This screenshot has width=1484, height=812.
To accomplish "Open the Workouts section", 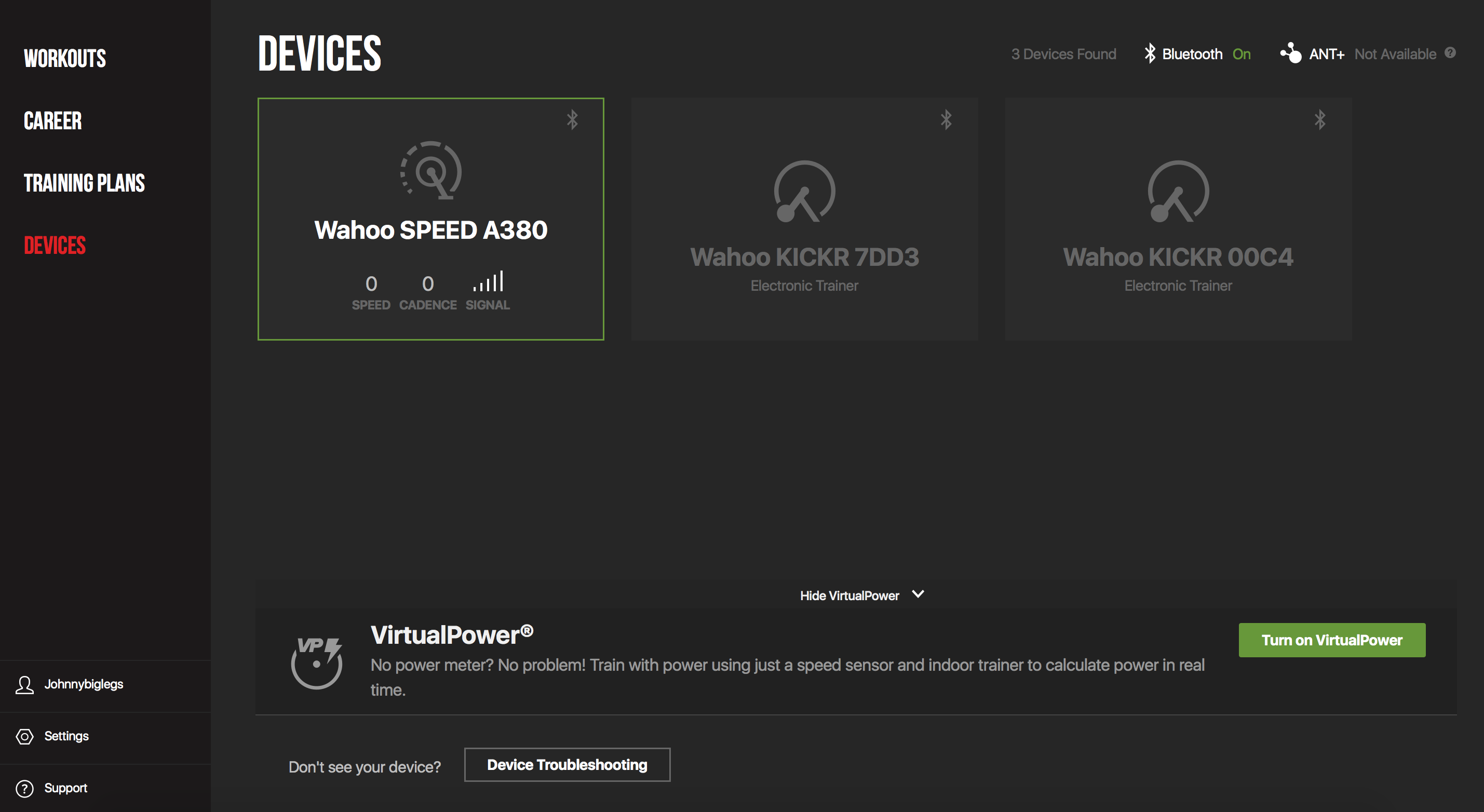I will 64,59.
